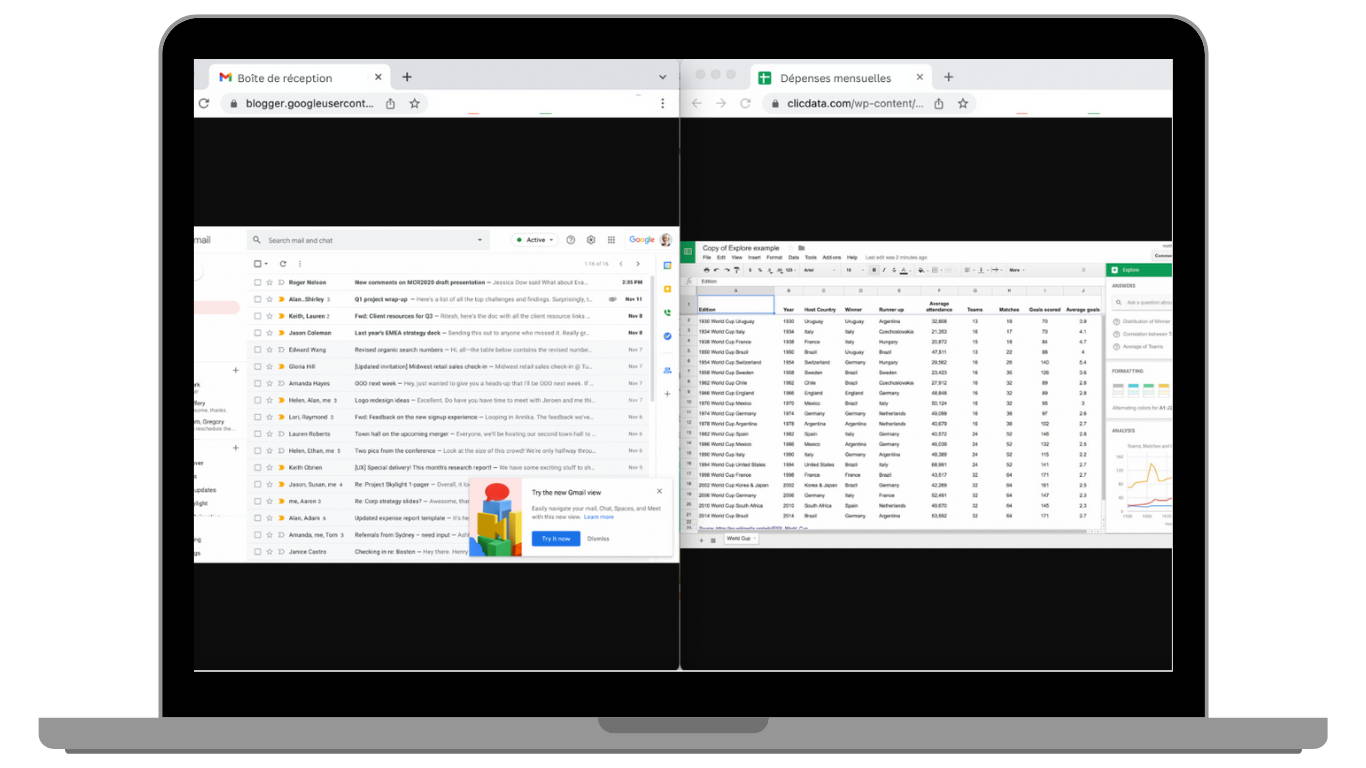Click the Try it now button
Image resolution: width=1366 pixels, height=768 pixels.
tap(556, 538)
